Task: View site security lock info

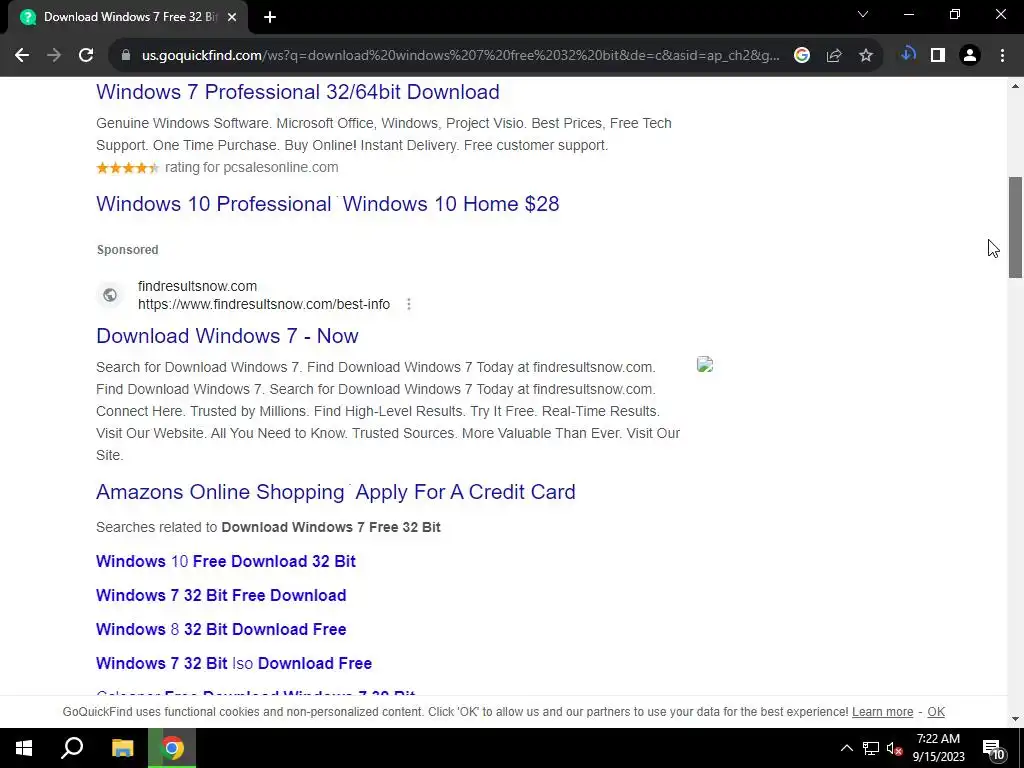Action: click(x=126, y=56)
